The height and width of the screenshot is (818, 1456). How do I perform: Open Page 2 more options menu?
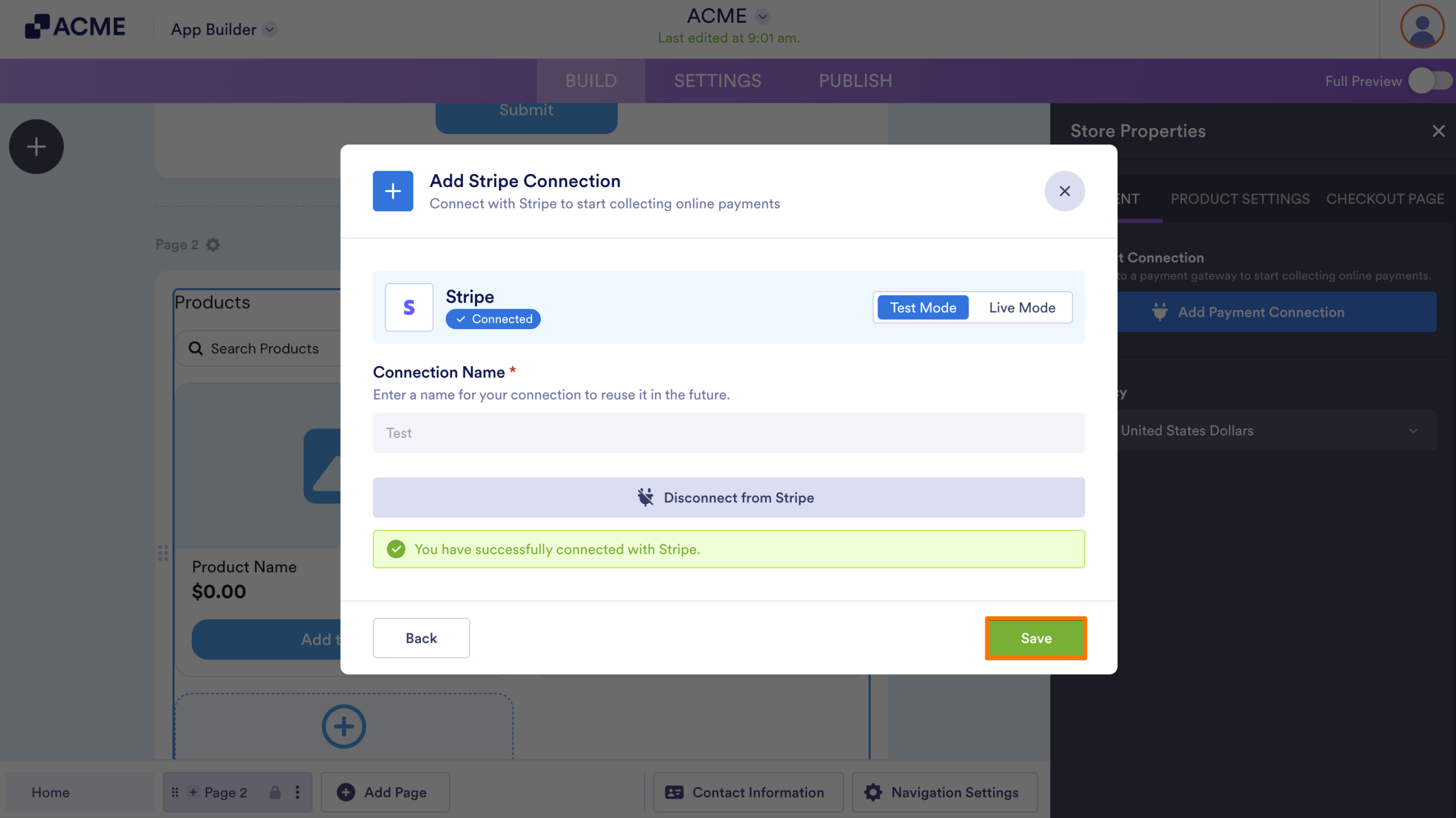tap(297, 792)
